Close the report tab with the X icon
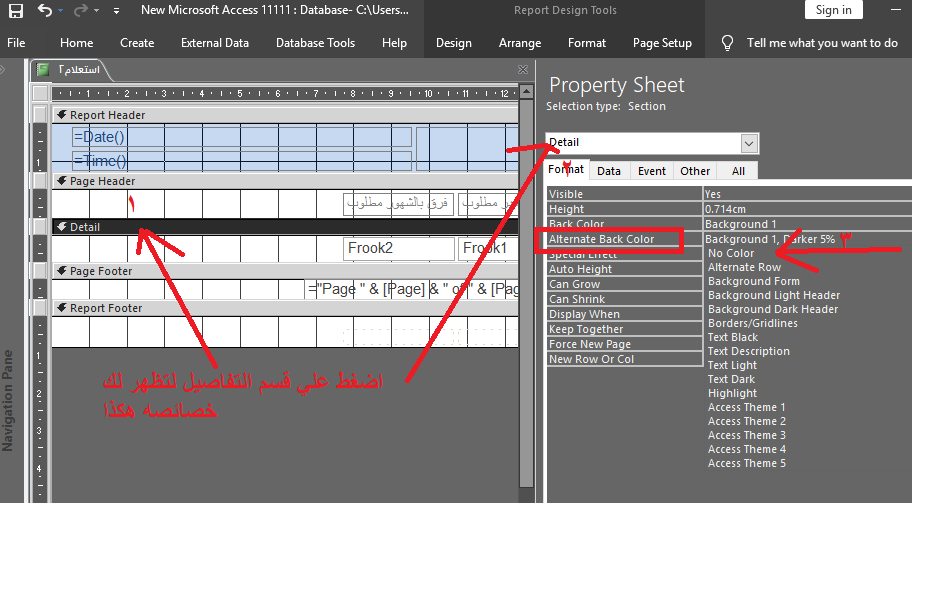 coord(523,69)
